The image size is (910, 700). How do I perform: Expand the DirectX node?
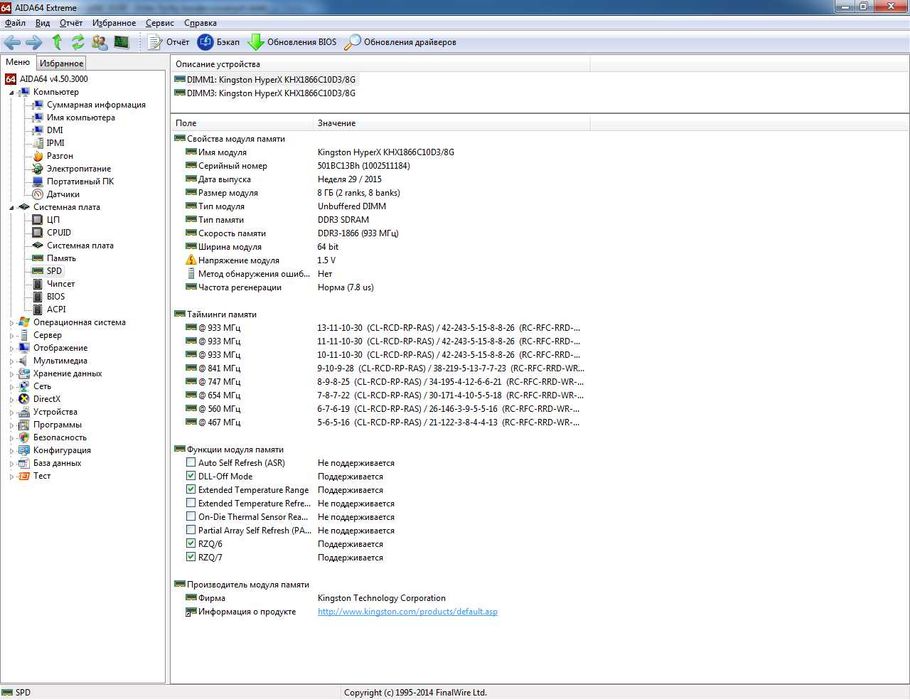[12, 399]
